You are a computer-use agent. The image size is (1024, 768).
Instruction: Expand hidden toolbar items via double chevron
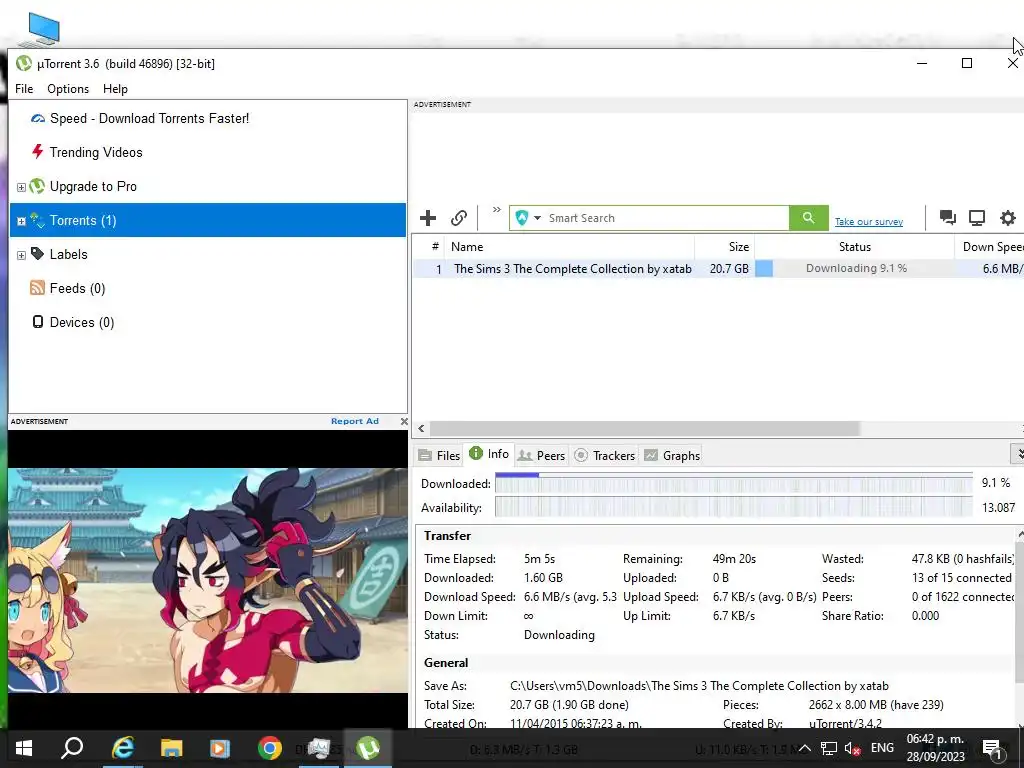point(497,210)
